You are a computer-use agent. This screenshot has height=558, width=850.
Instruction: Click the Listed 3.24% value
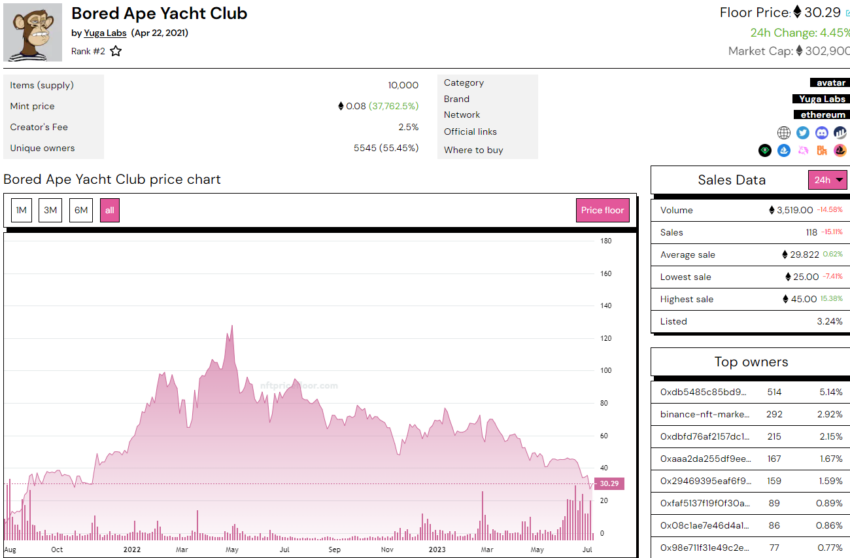(x=830, y=322)
